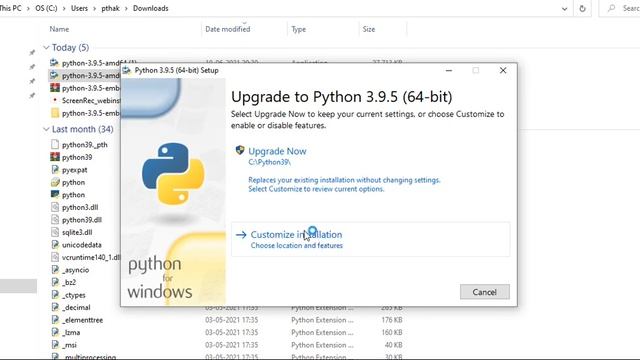Sort files by Size column
The image size is (640, 360).
pyautogui.click(x=369, y=29)
